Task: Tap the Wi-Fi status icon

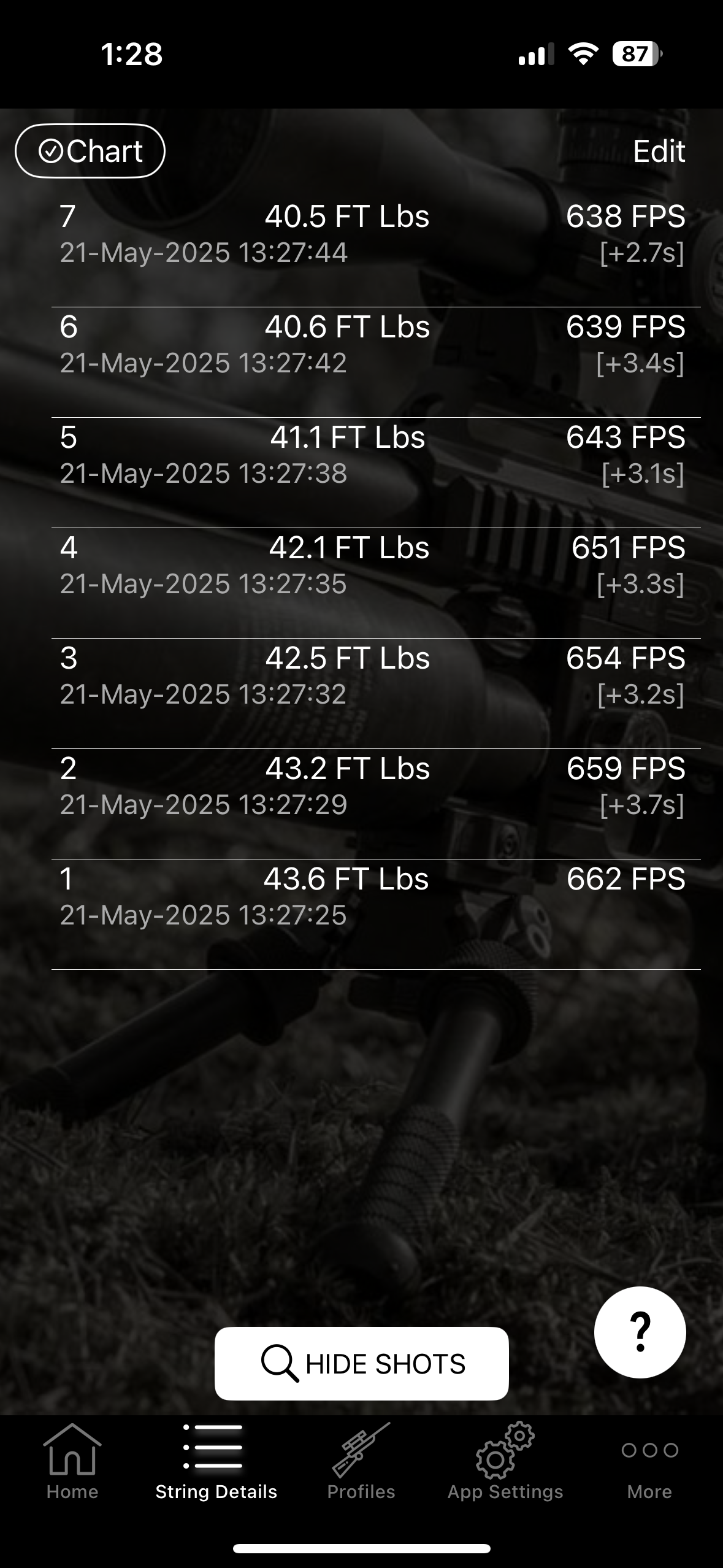Action: pyautogui.click(x=583, y=54)
